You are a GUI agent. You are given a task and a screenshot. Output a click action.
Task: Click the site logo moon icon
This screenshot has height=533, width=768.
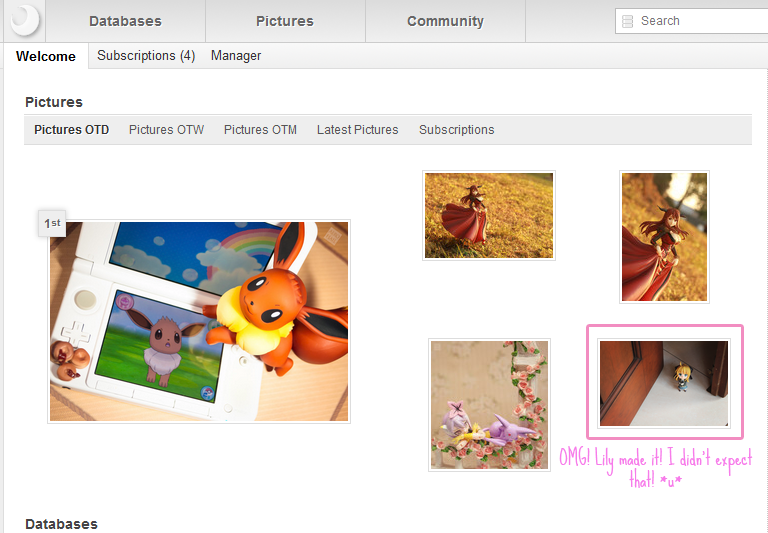click(24, 21)
